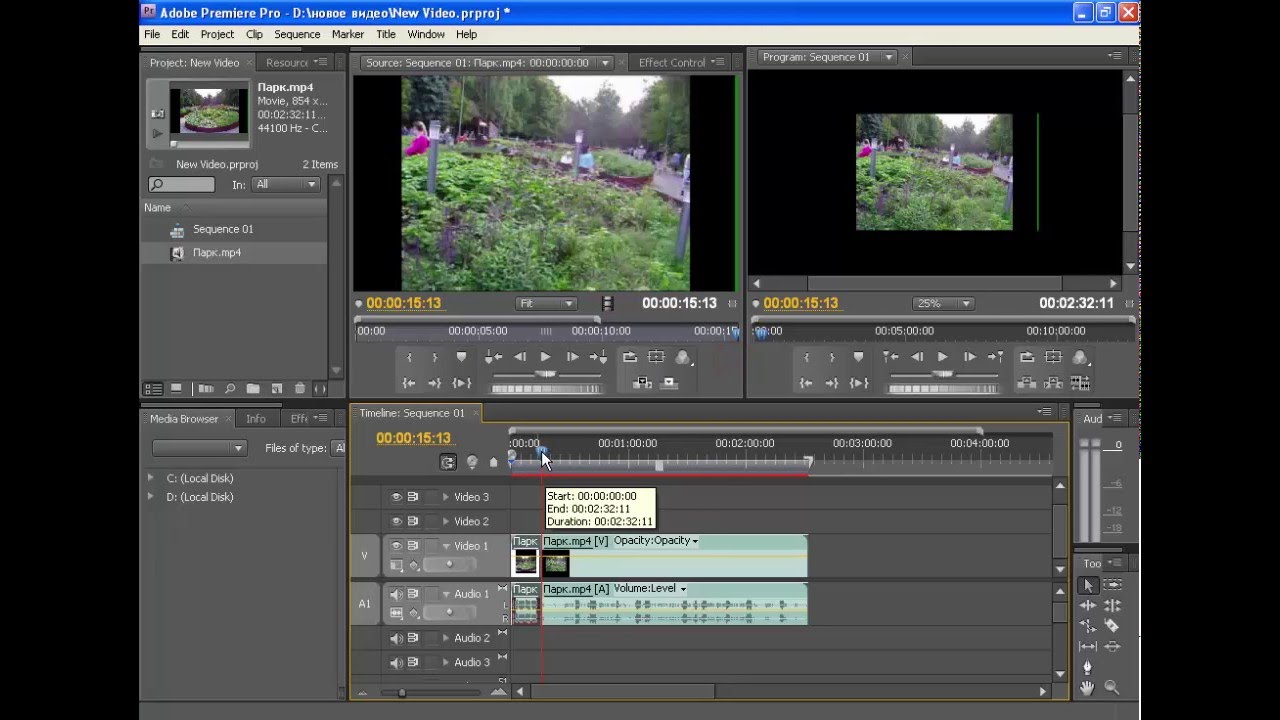Open the Marker menu
This screenshot has height=720, width=1280.
pos(348,34)
